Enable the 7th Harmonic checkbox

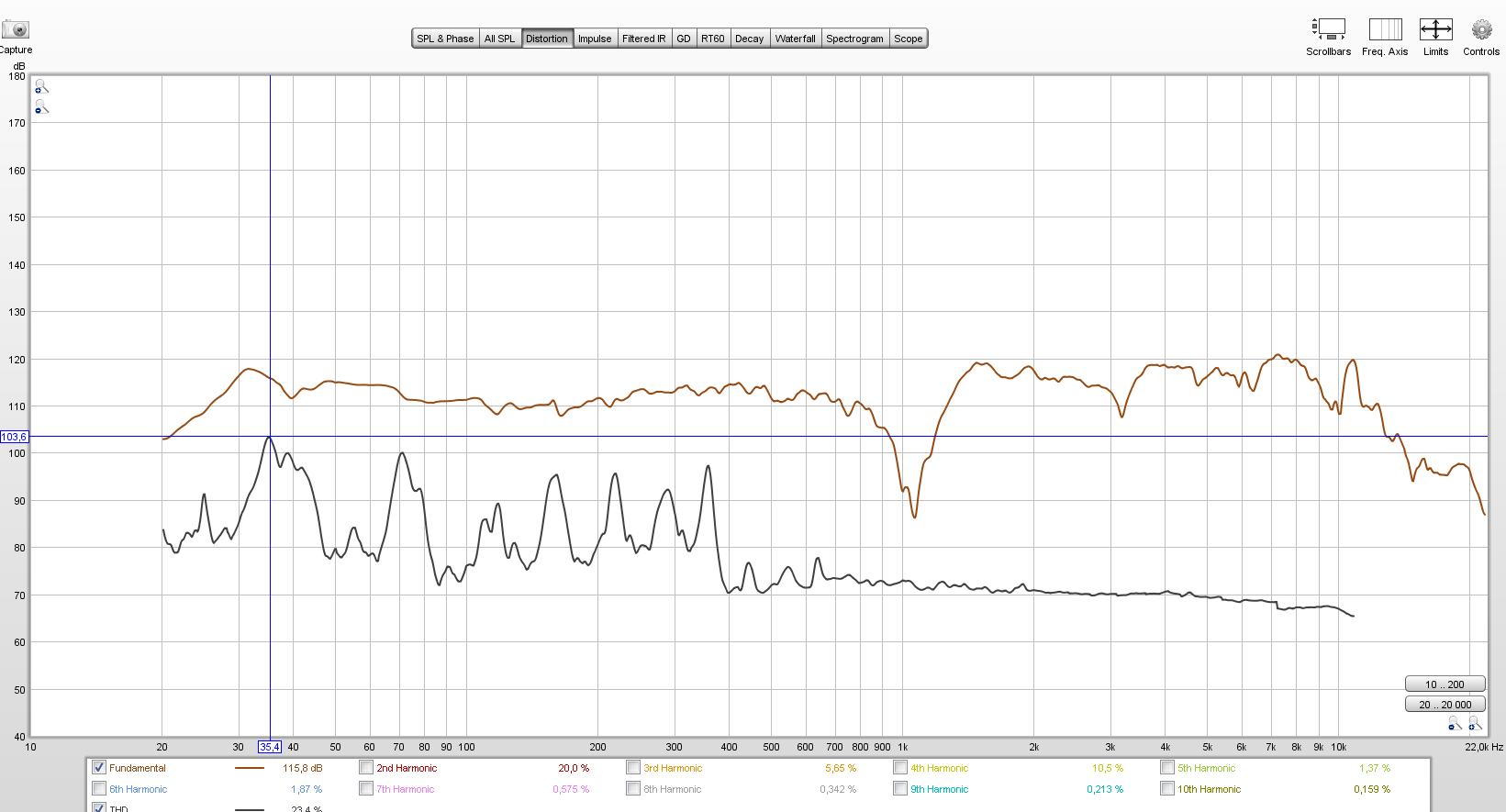click(x=366, y=789)
